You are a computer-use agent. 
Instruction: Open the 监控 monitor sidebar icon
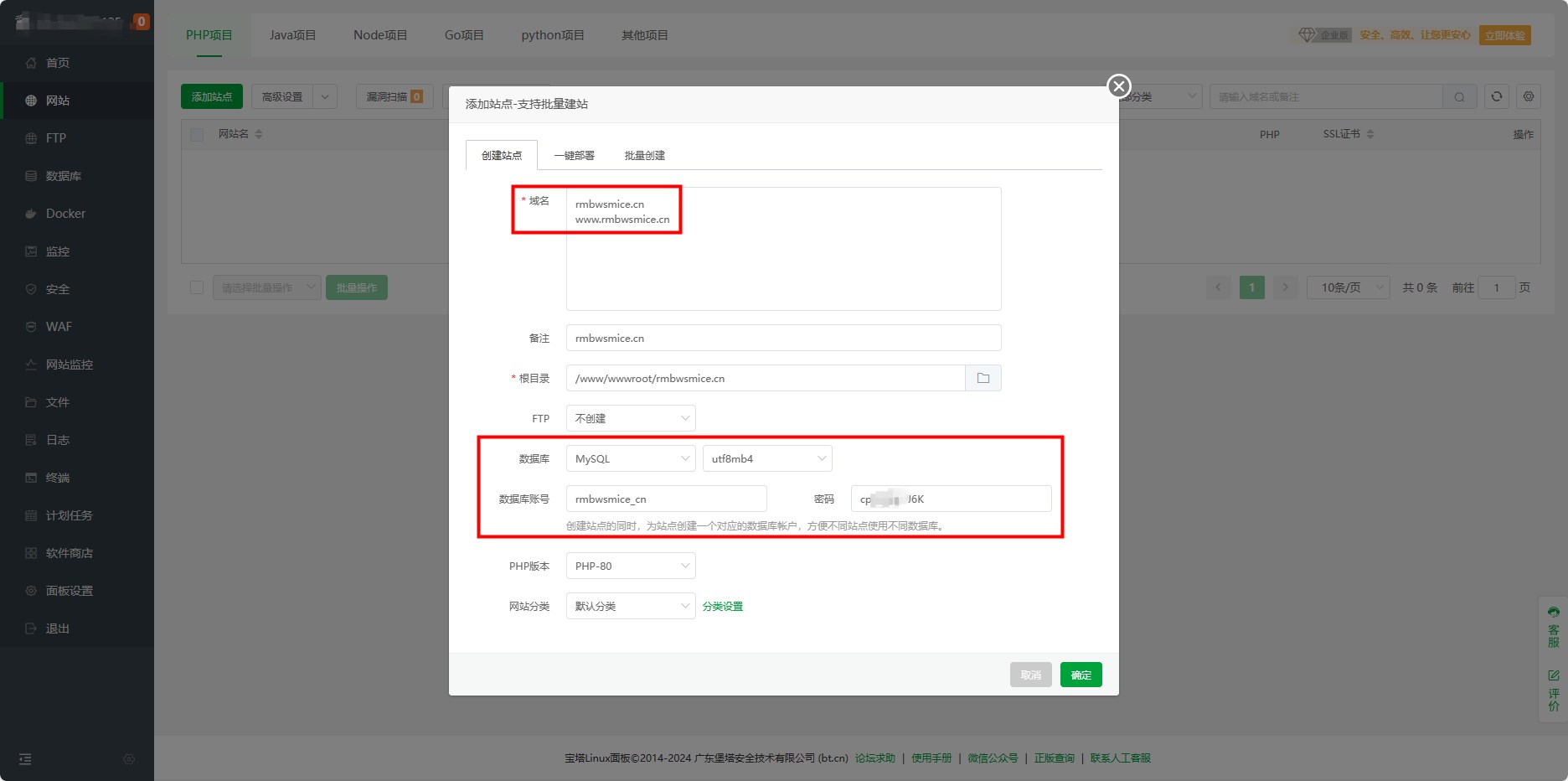tap(31, 251)
